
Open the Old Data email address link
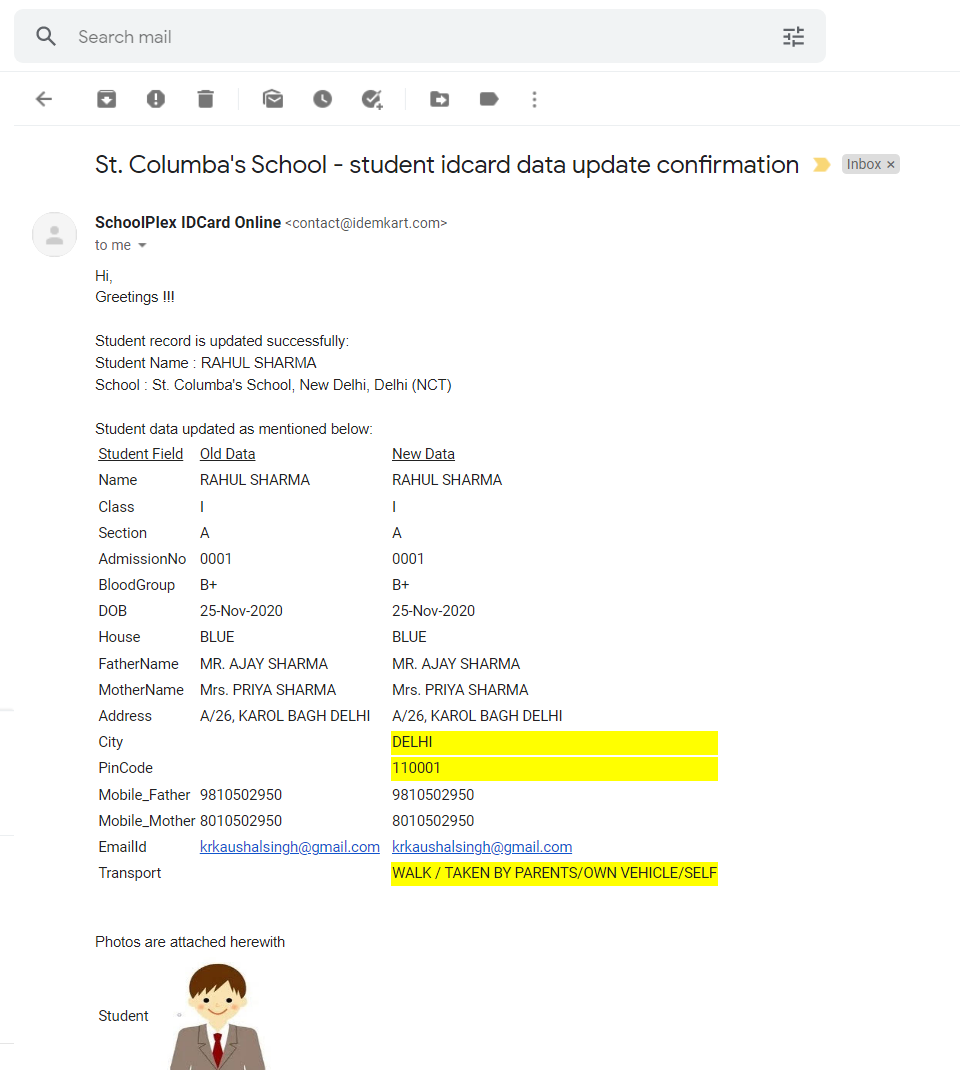click(x=290, y=847)
